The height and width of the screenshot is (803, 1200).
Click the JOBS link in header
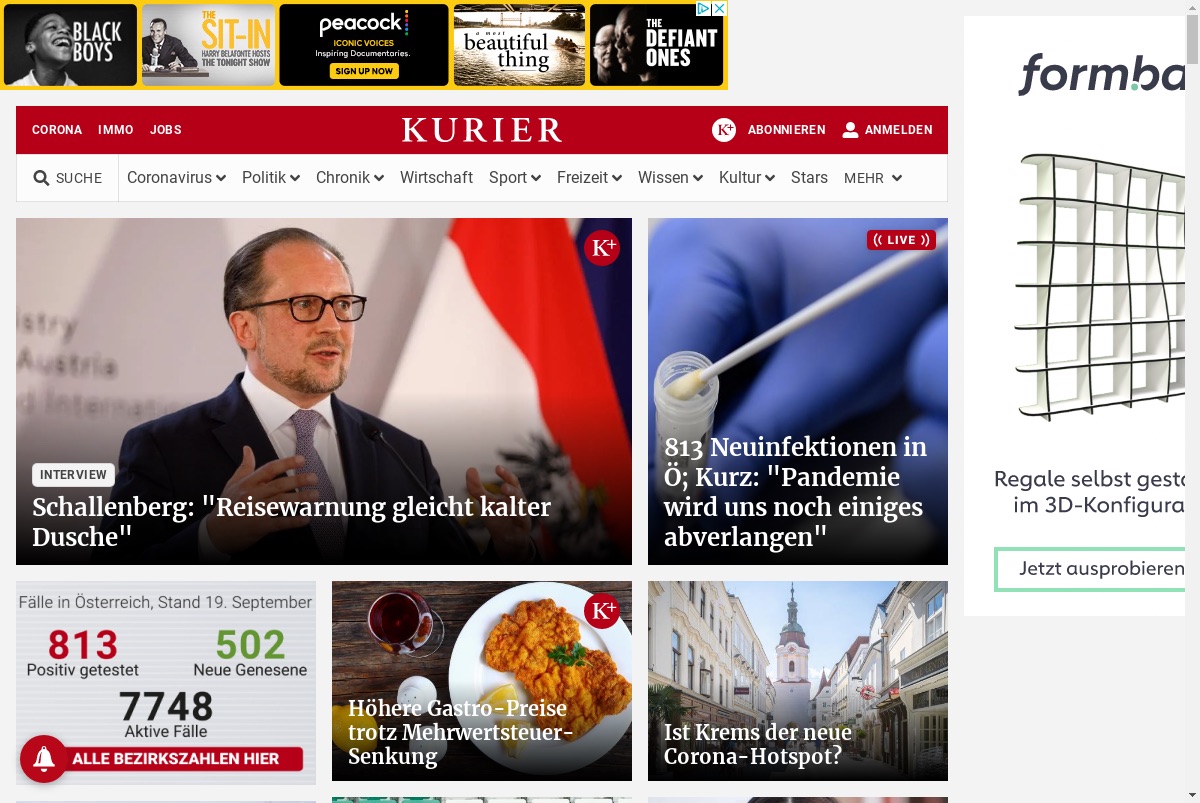click(x=166, y=130)
